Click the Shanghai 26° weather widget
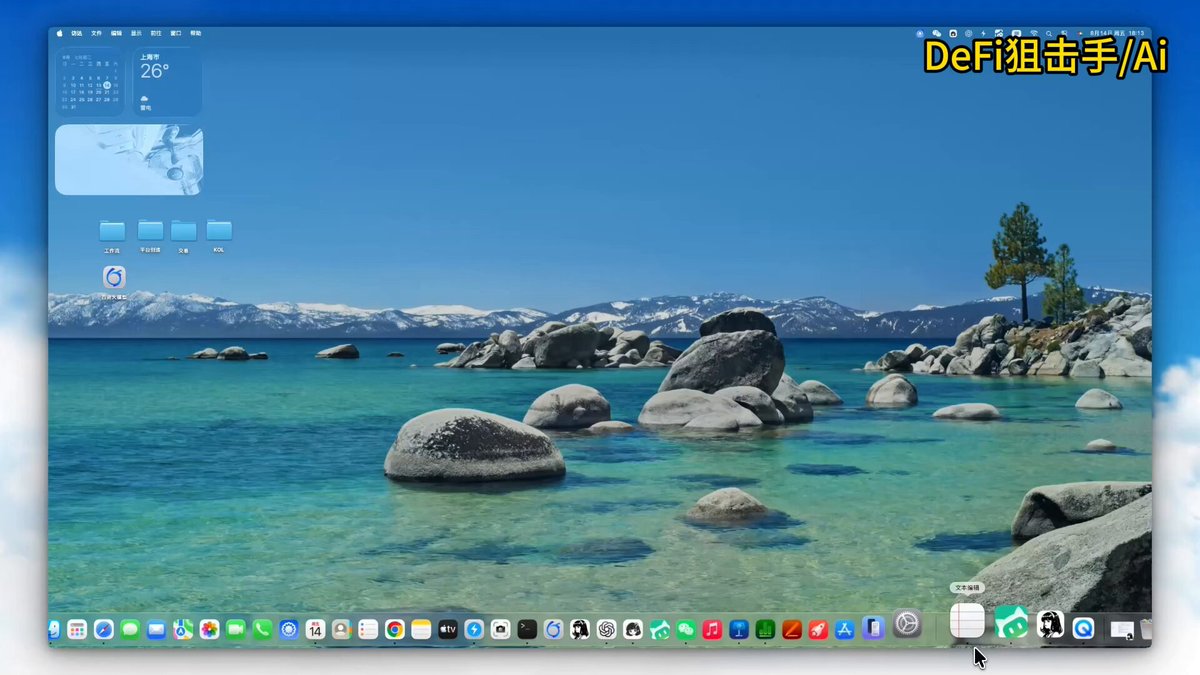 pos(167,81)
